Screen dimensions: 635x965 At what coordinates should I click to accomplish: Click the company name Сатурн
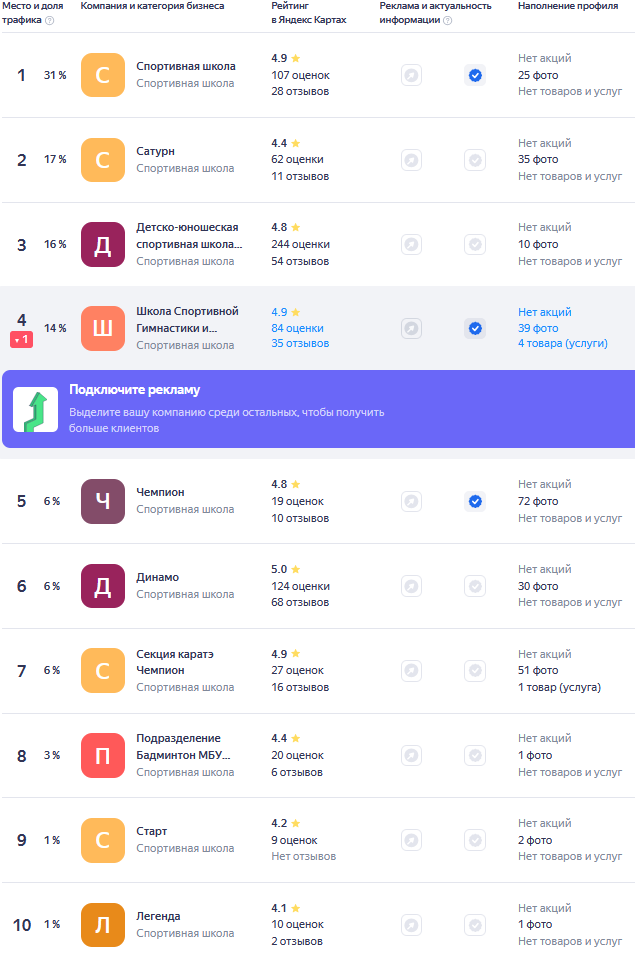point(155,151)
